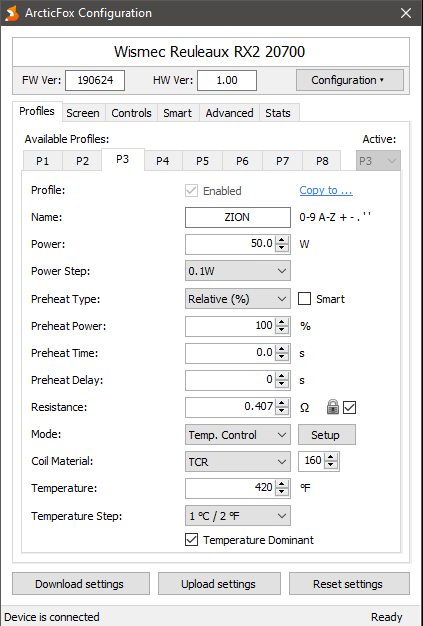The height and width of the screenshot is (626, 423).
Task: Click the 'Device is connected' status text
Action: [52, 617]
